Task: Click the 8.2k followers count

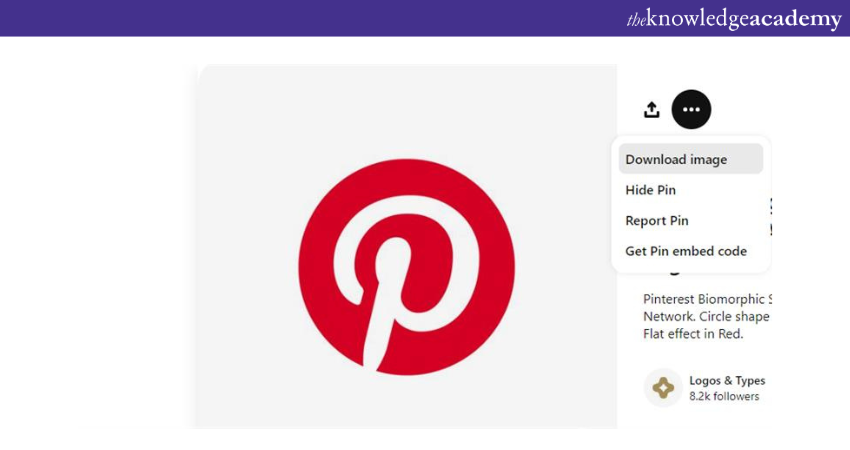Action: coord(724,397)
